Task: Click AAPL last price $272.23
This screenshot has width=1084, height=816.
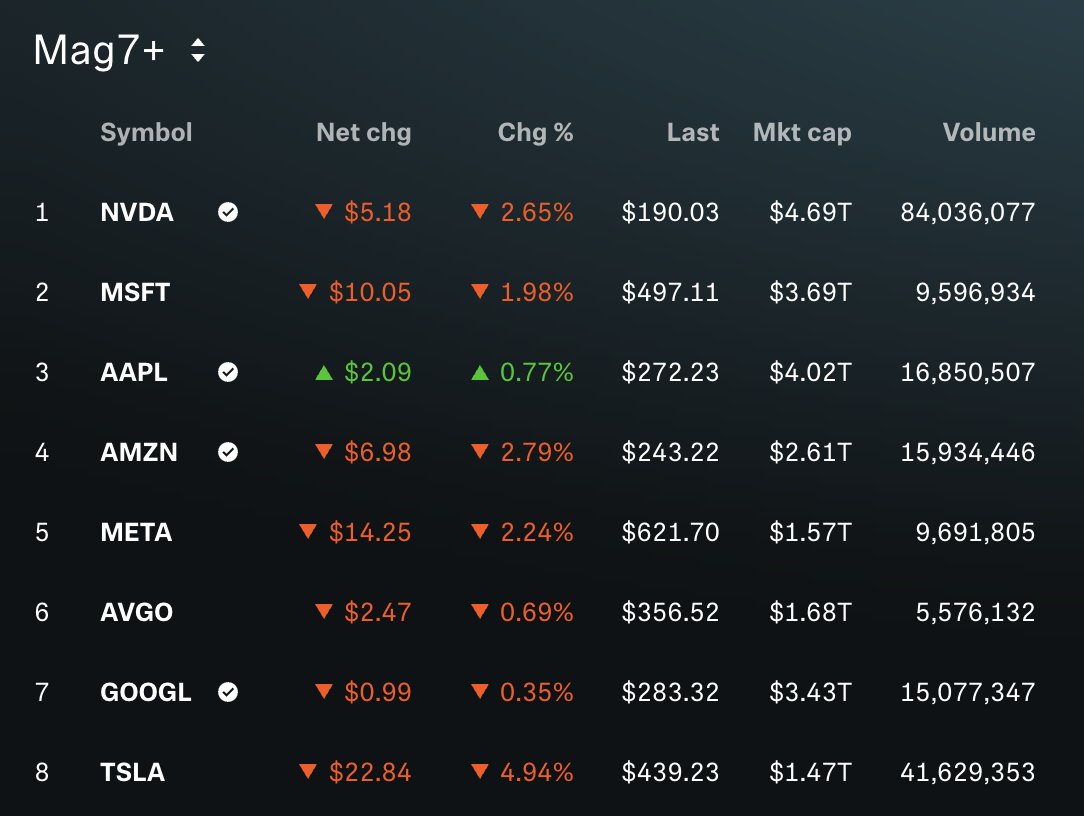Action: point(671,372)
